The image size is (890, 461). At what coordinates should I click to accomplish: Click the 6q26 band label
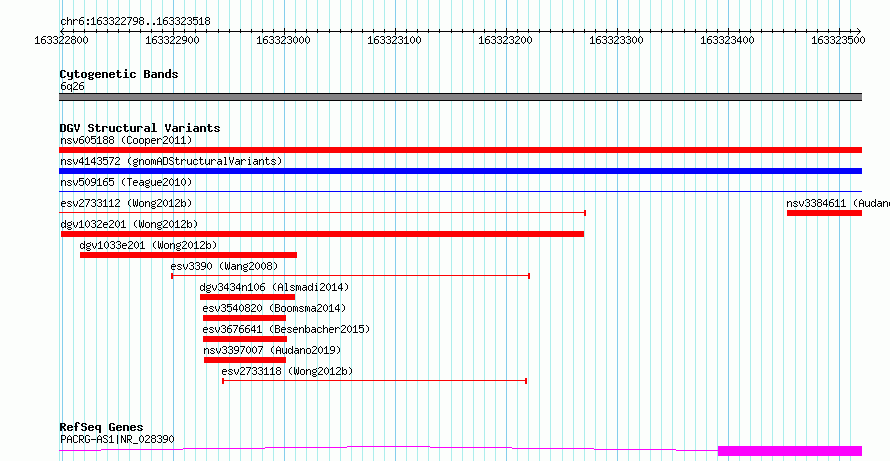click(x=73, y=87)
